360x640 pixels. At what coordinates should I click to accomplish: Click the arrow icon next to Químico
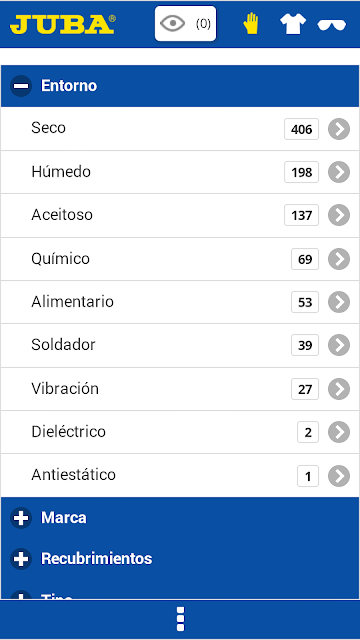coord(339,259)
